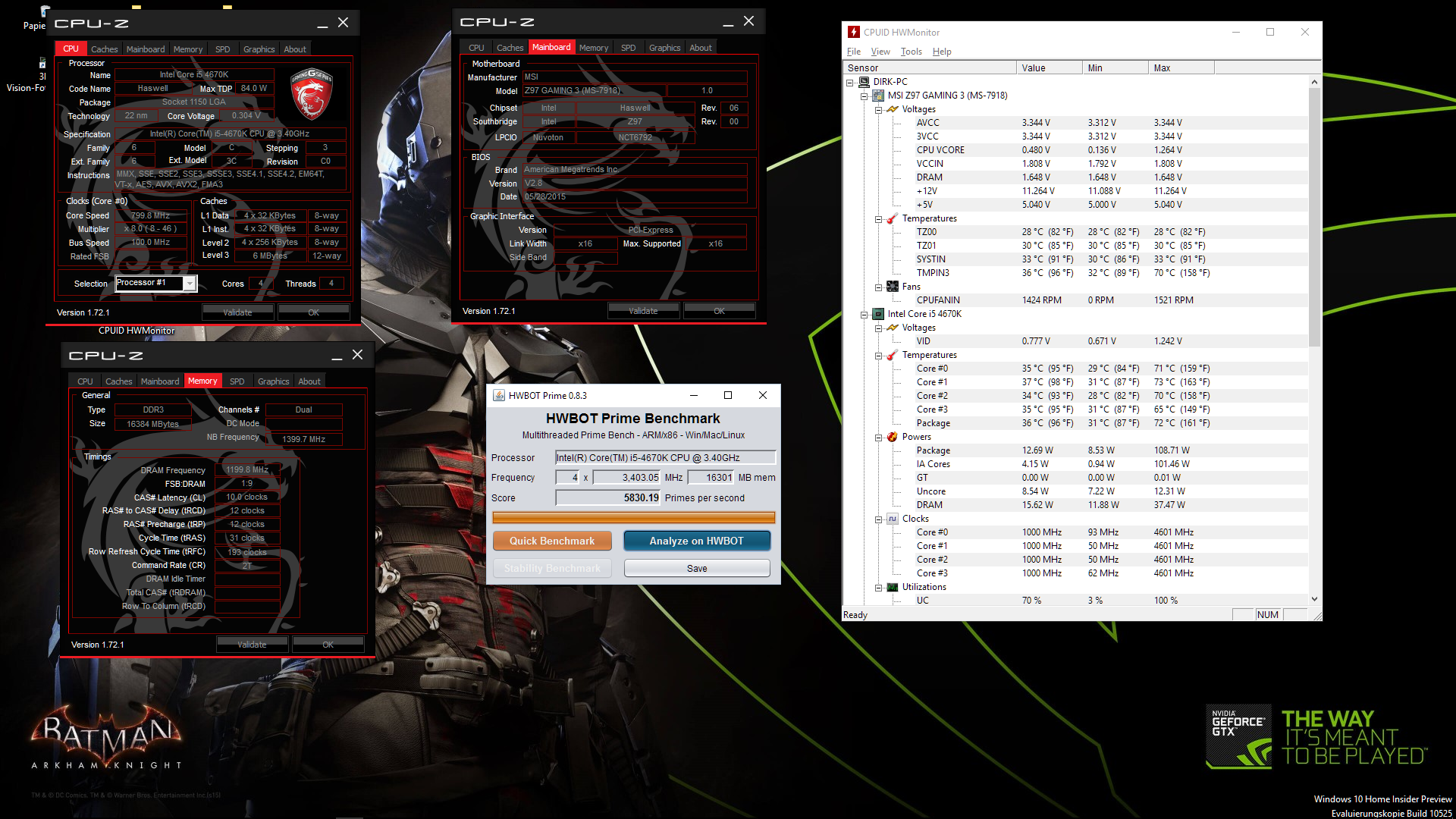Collapse the Fans node
Screen dimensions: 1456x819
(879, 287)
